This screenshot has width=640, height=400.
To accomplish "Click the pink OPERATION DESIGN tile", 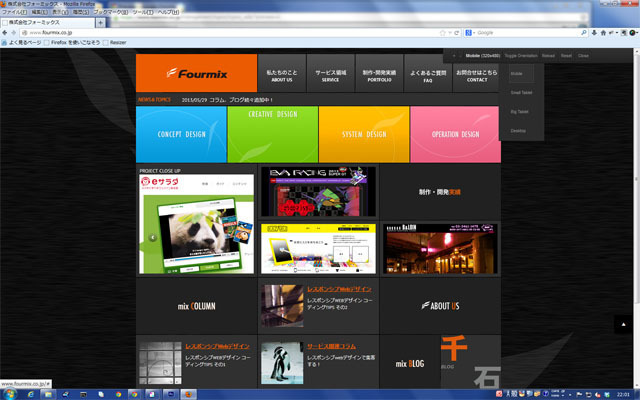I will [x=454, y=134].
